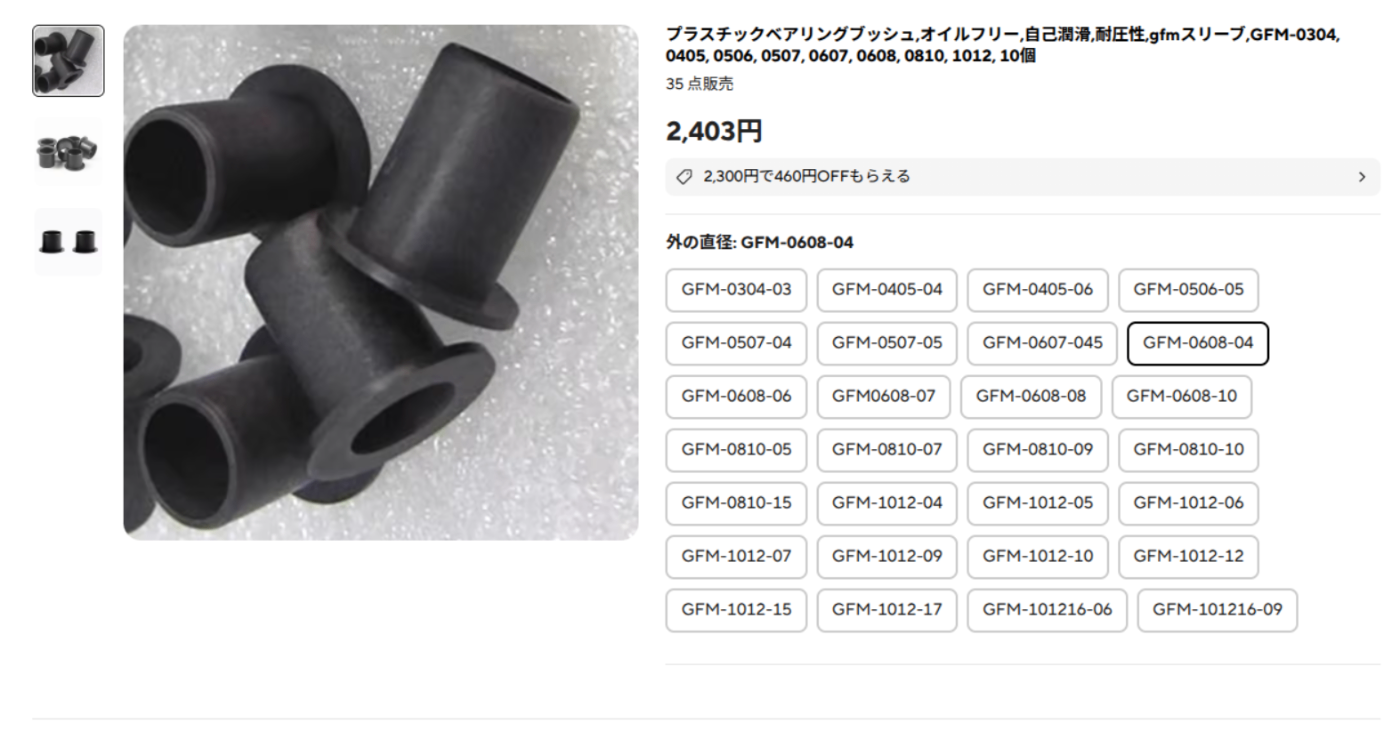Click the price tag coupon icon
The height and width of the screenshot is (731, 1400).
click(x=684, y=177)
